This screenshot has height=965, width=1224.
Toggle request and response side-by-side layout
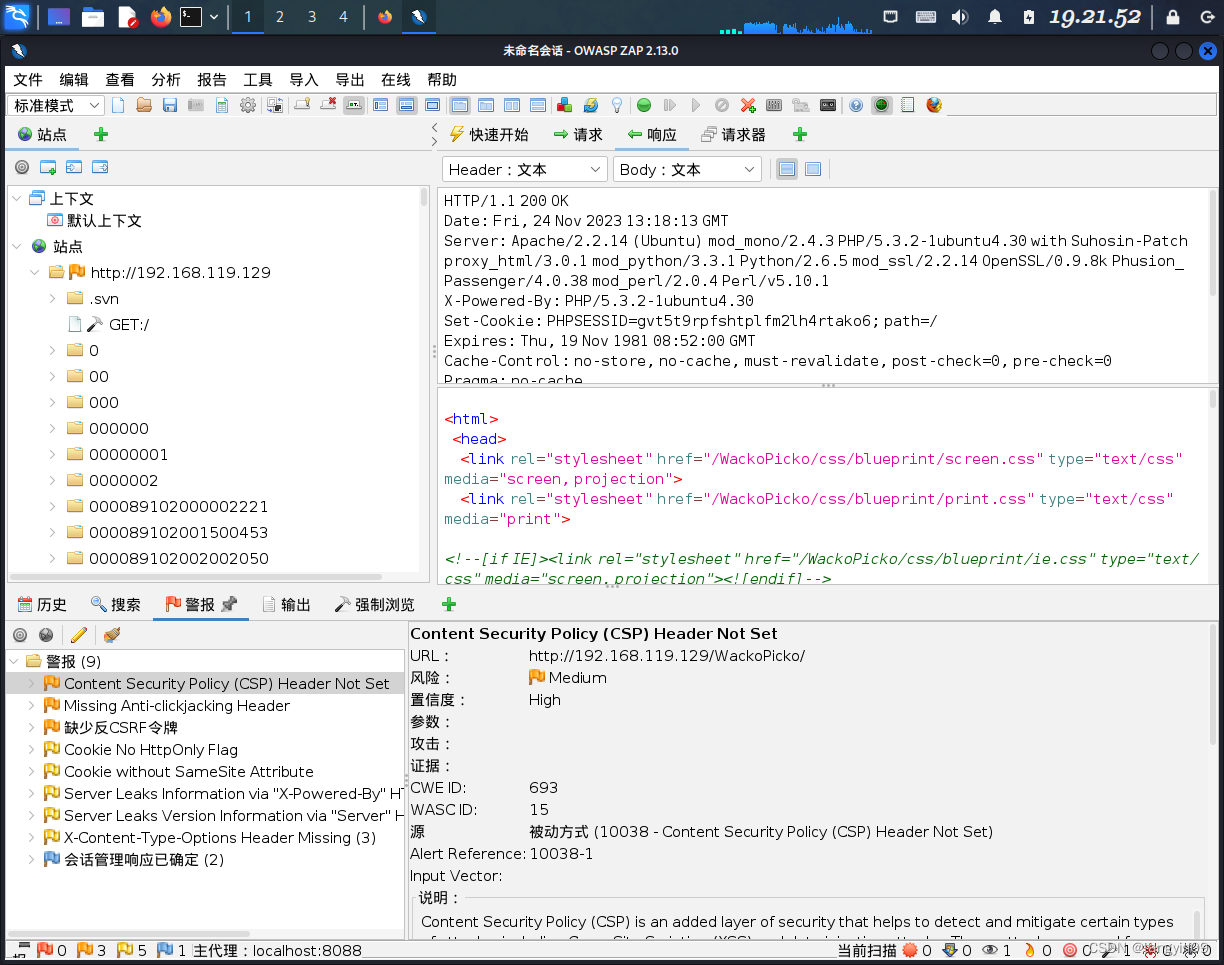pos(511,105)
